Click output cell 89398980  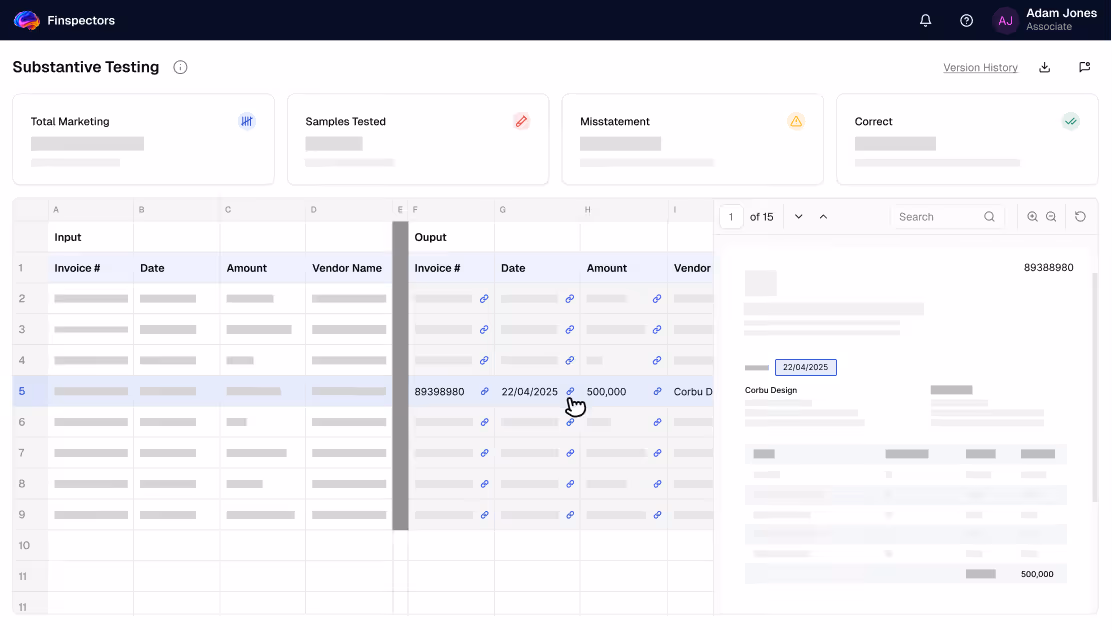[440, 392]
